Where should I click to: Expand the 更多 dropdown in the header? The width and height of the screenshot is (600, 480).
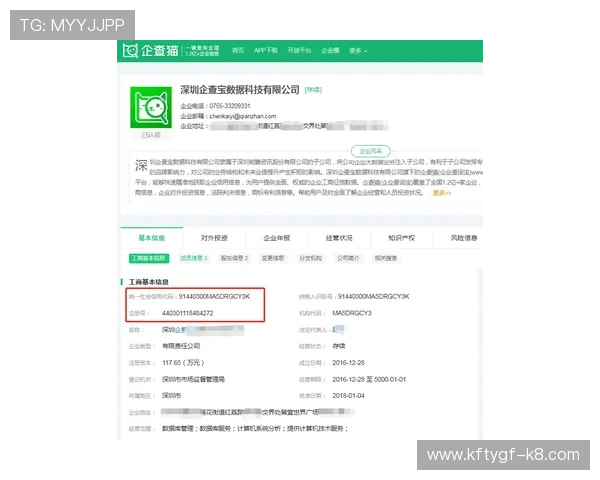point(358,51)
